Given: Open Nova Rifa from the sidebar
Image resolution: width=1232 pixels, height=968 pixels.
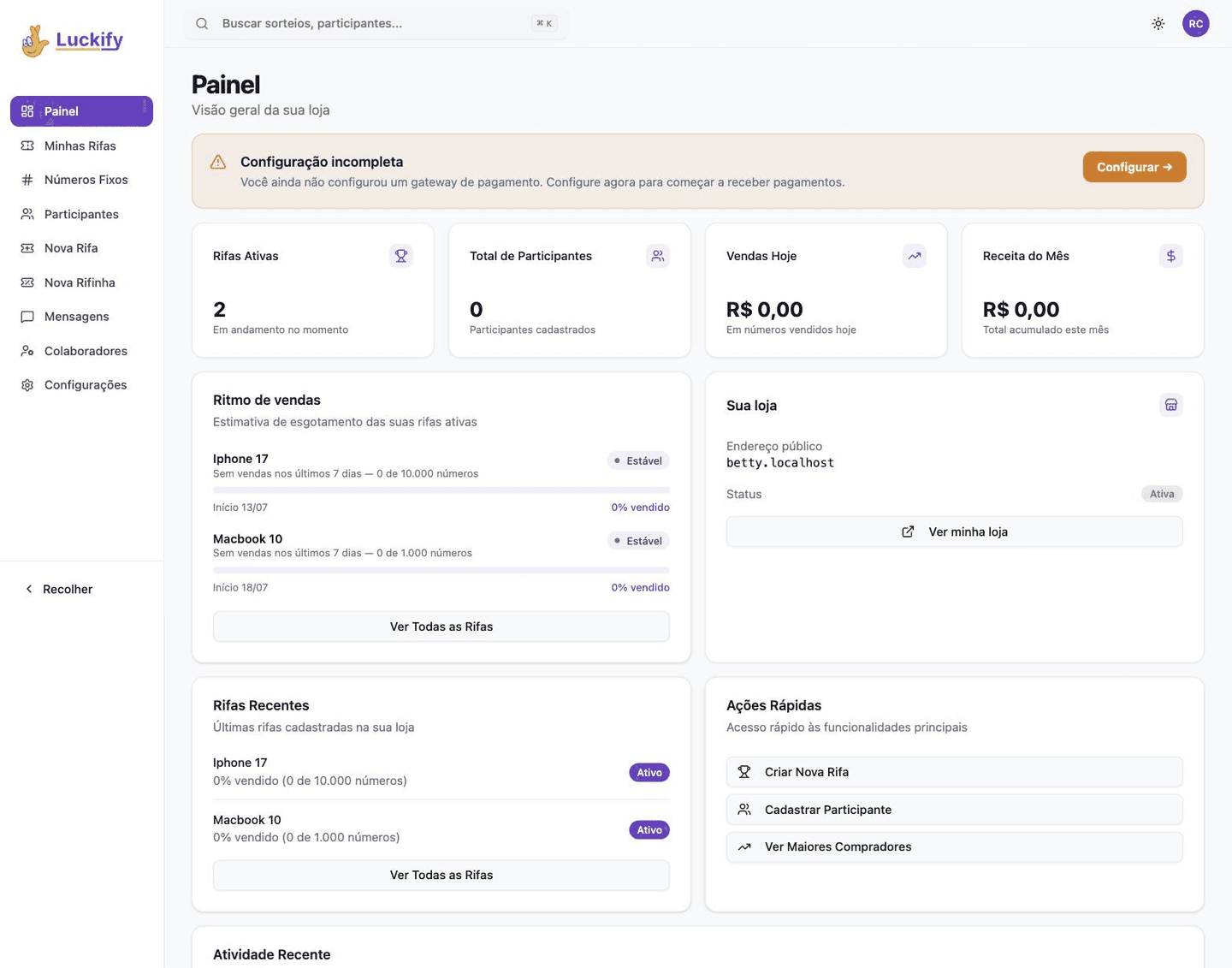Looking at the screenshot, I should [x=81, y=248].
